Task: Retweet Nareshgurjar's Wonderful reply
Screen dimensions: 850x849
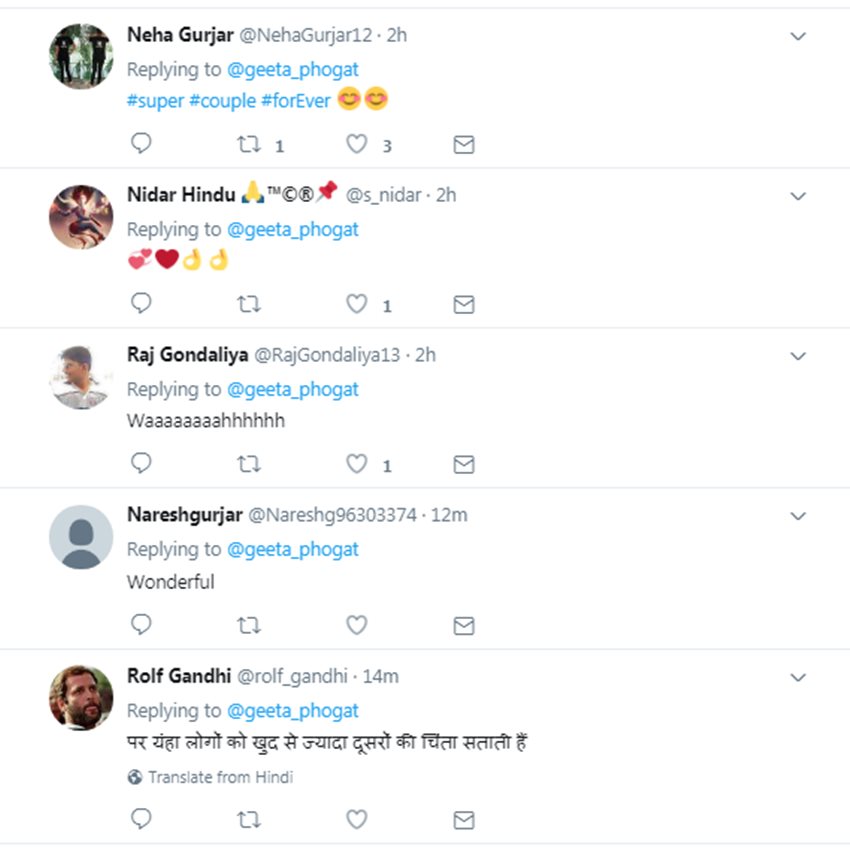Action: [x=249, y=625]
